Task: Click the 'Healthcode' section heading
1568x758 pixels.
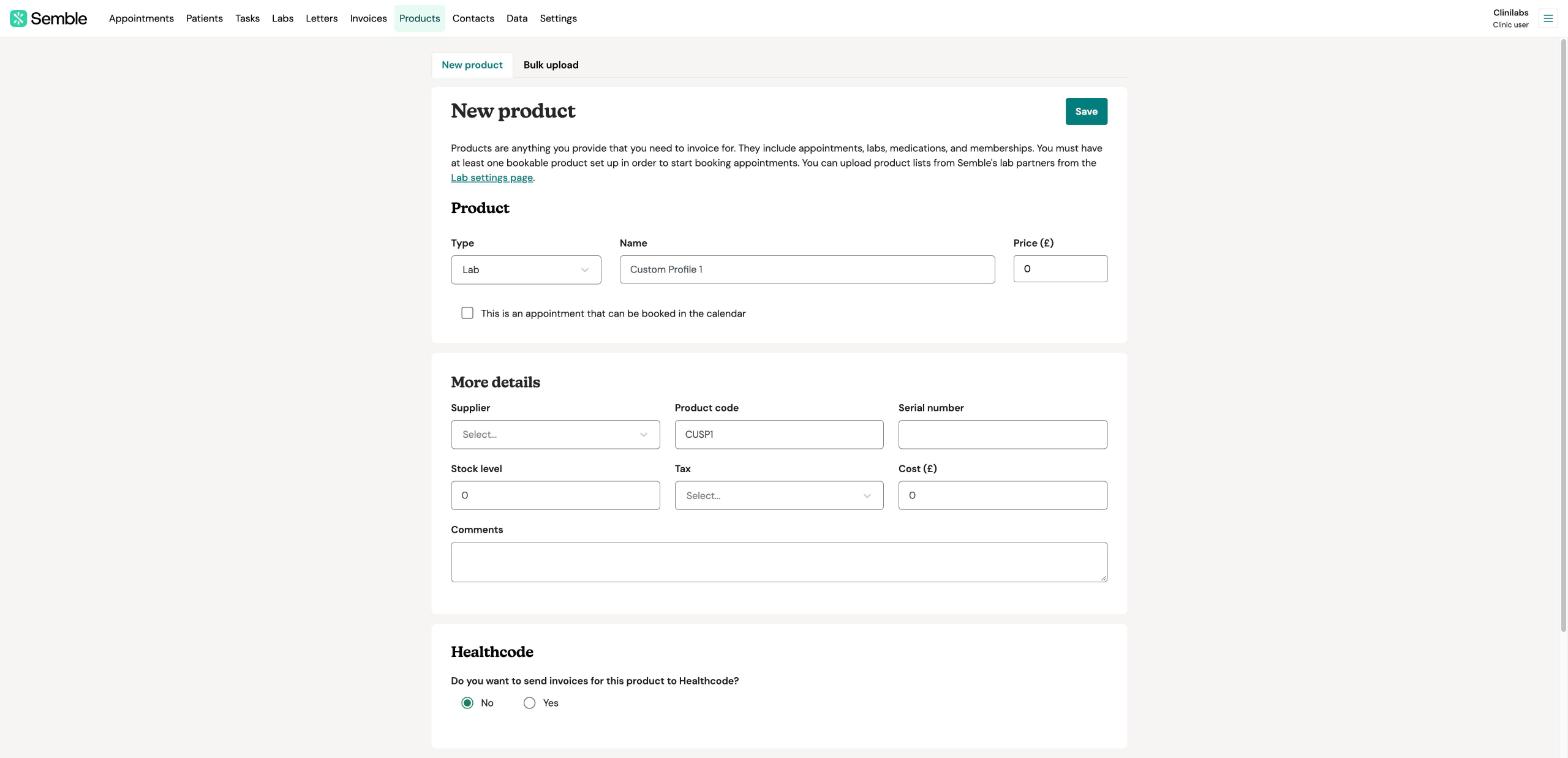Action: [x=492, y=652]
